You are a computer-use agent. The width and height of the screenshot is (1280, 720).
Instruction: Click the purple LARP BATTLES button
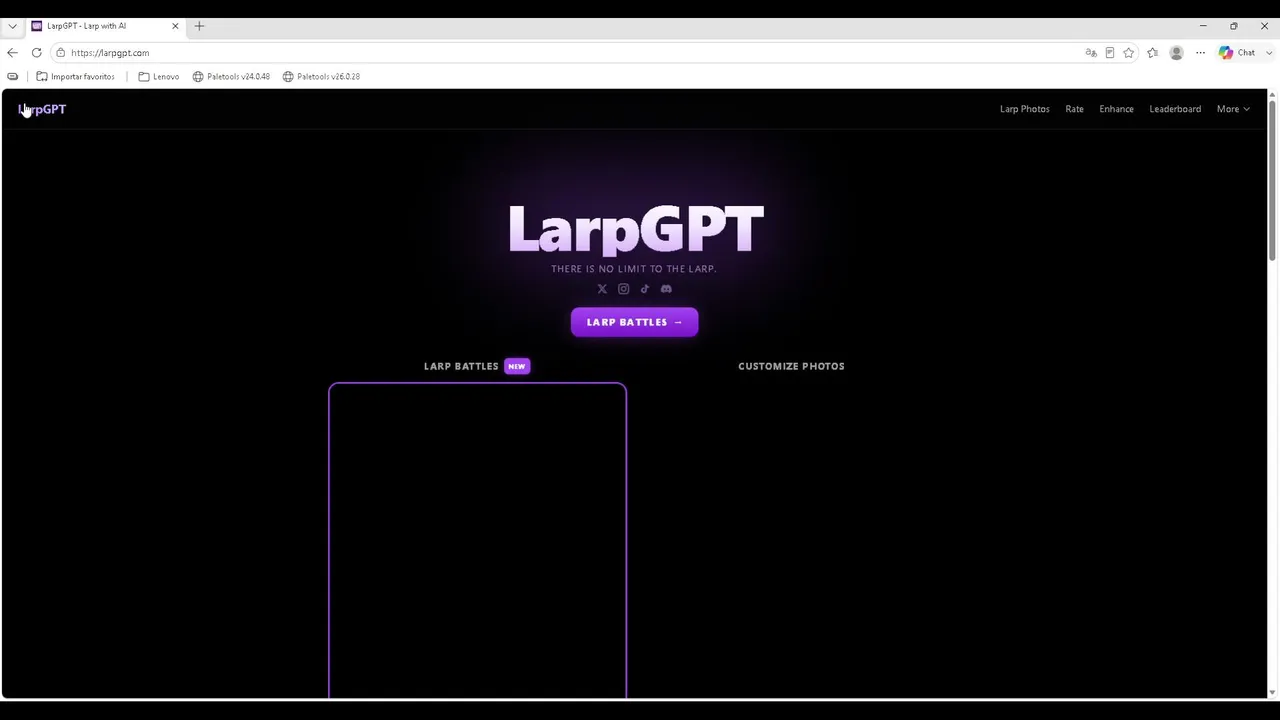tap(634, 322)
